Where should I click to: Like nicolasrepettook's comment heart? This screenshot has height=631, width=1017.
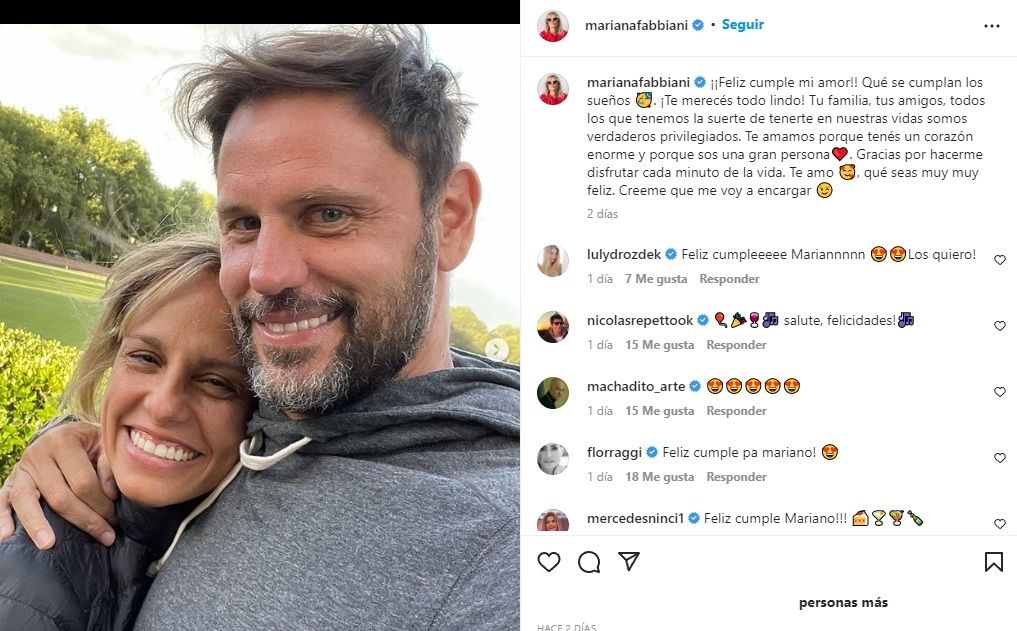(999, 326)
